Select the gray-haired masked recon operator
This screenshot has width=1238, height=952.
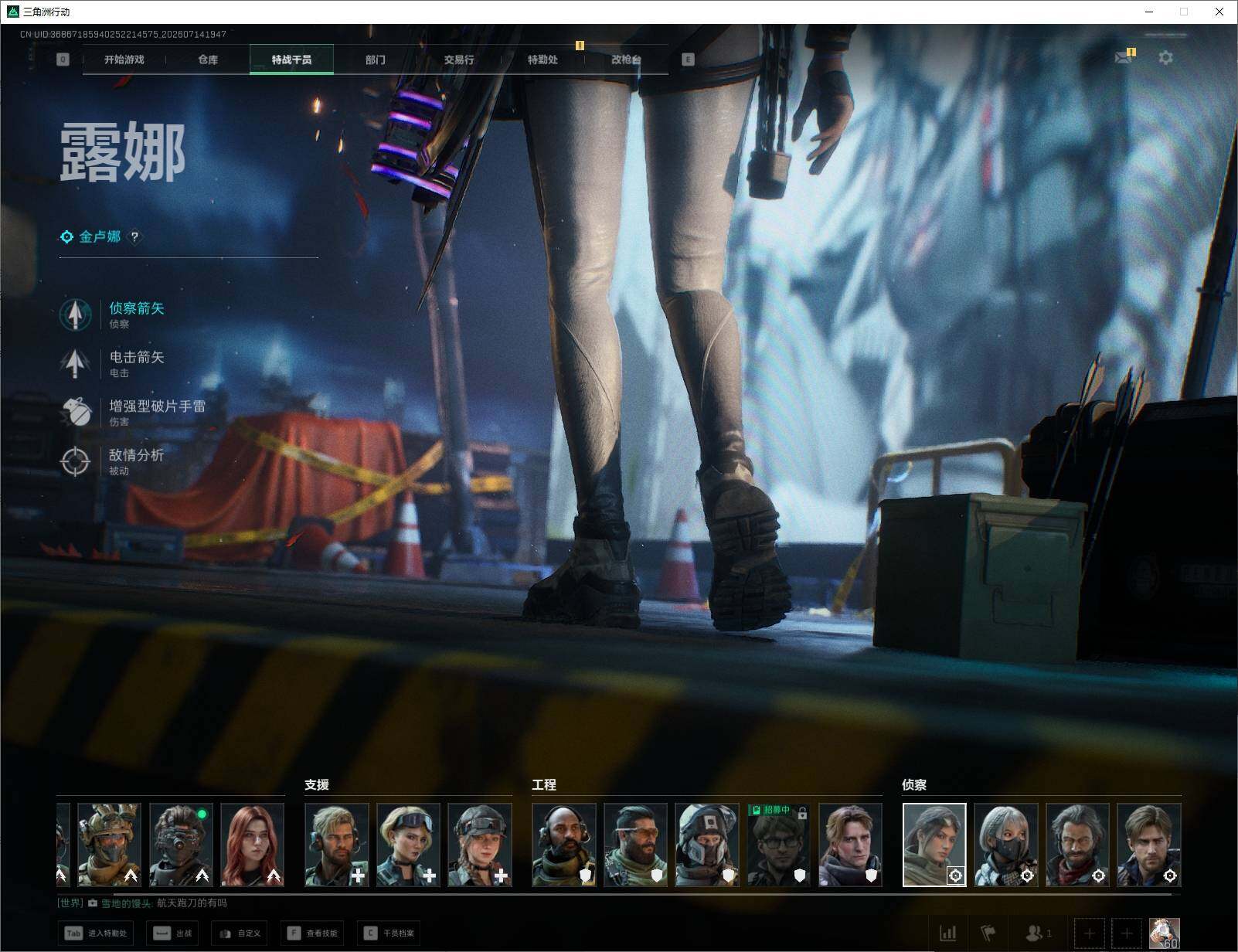1006,845
